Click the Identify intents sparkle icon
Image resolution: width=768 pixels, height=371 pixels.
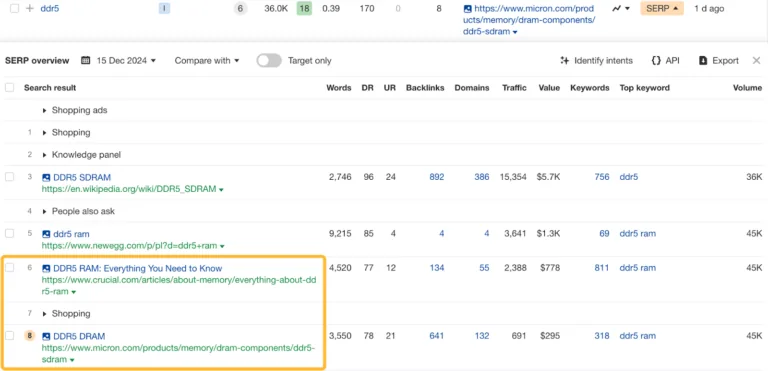coord(565,61)
